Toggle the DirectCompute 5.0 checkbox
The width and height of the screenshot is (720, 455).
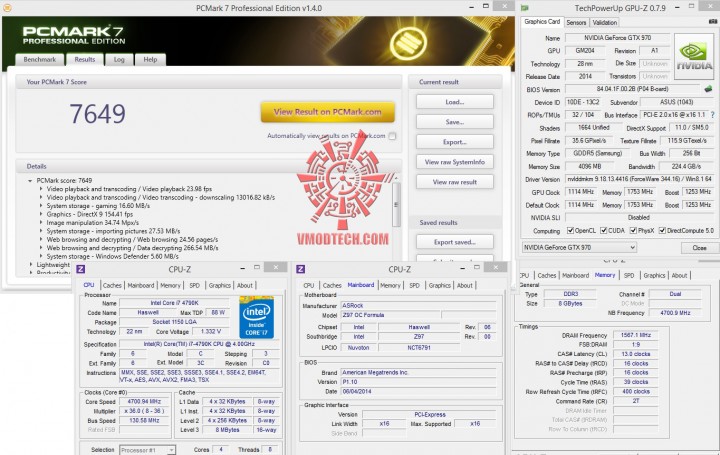pos(662,230)
